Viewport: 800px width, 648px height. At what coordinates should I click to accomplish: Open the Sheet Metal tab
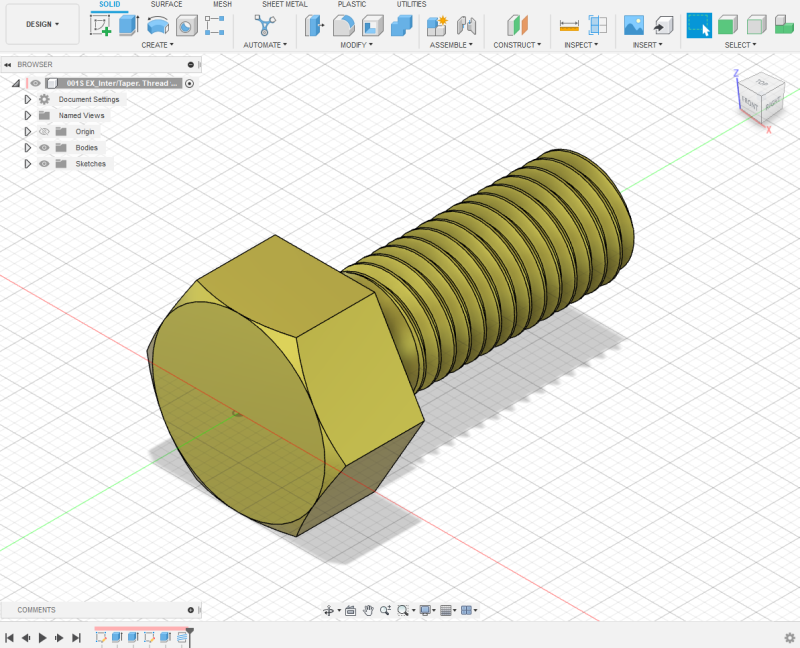click(285, 4)
